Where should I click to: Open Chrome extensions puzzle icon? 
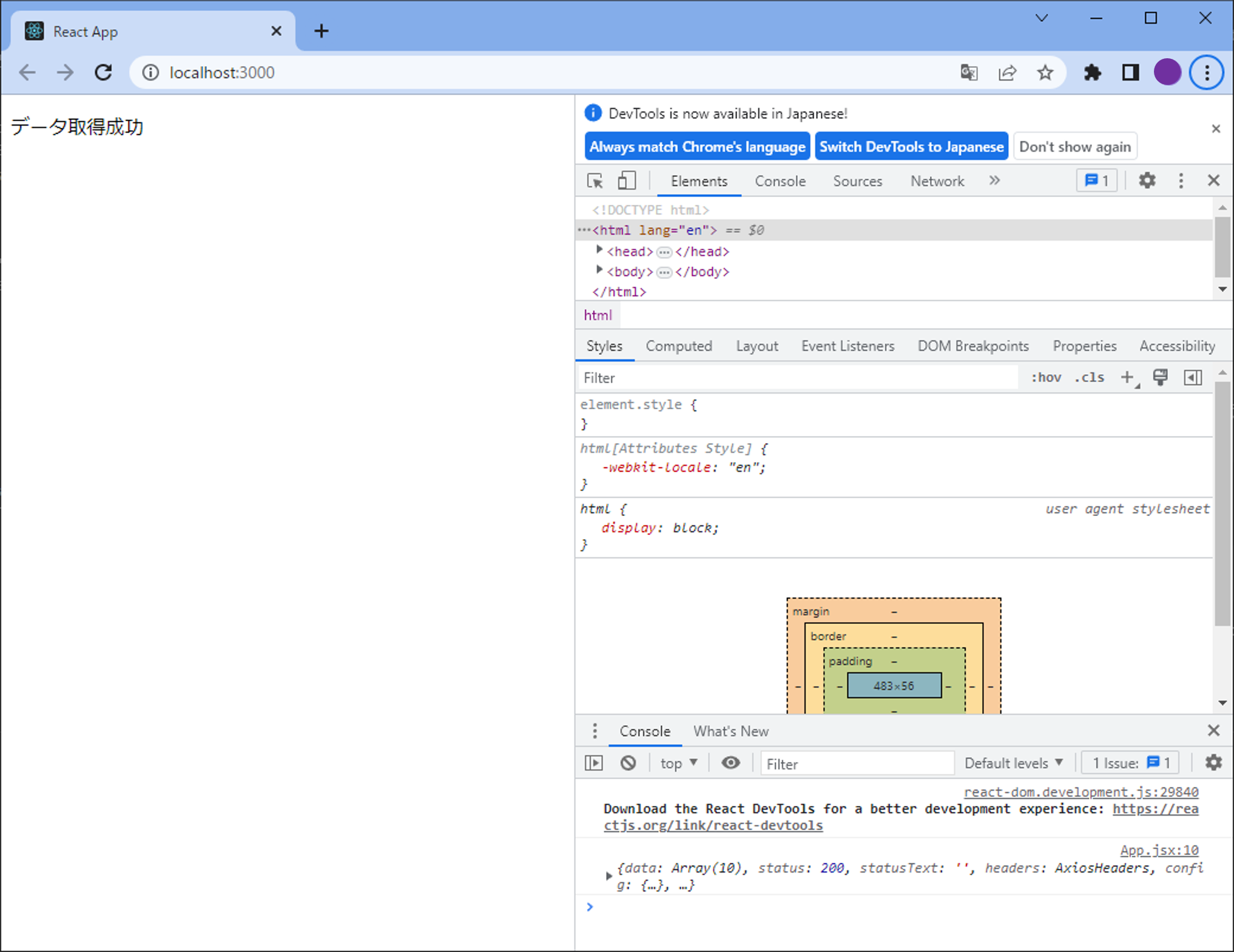(1092, 73)
